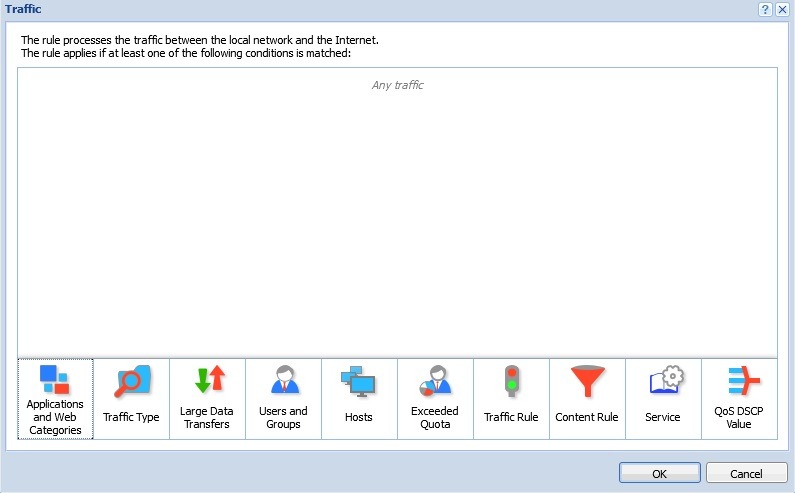795x493 pixels.
Task: Confirm the dialog with OK
Action: (x=659, y=473)
